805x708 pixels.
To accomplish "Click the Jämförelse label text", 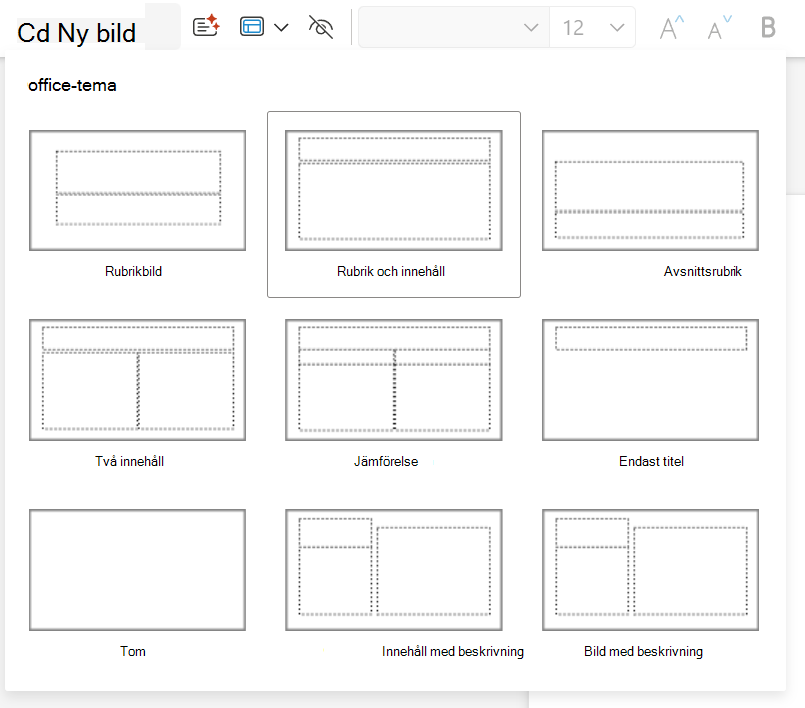I will [x=386, y=461].
